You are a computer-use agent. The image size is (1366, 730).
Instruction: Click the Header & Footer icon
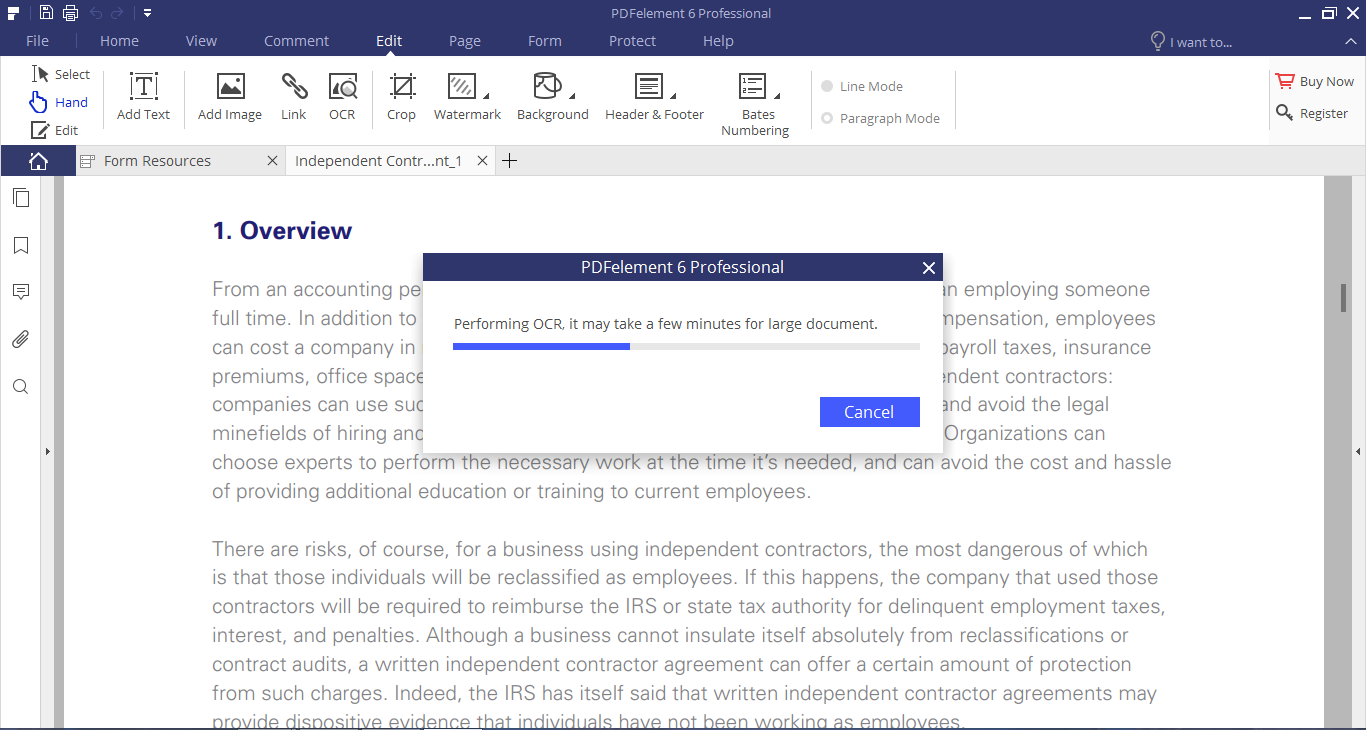click(x=649, y=86)
